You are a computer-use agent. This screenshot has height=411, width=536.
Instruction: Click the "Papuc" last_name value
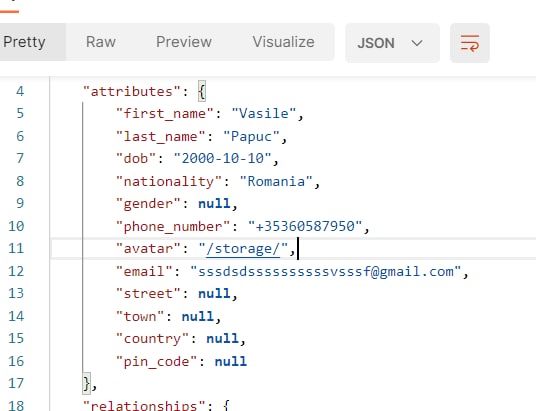(x=251, y=136)
